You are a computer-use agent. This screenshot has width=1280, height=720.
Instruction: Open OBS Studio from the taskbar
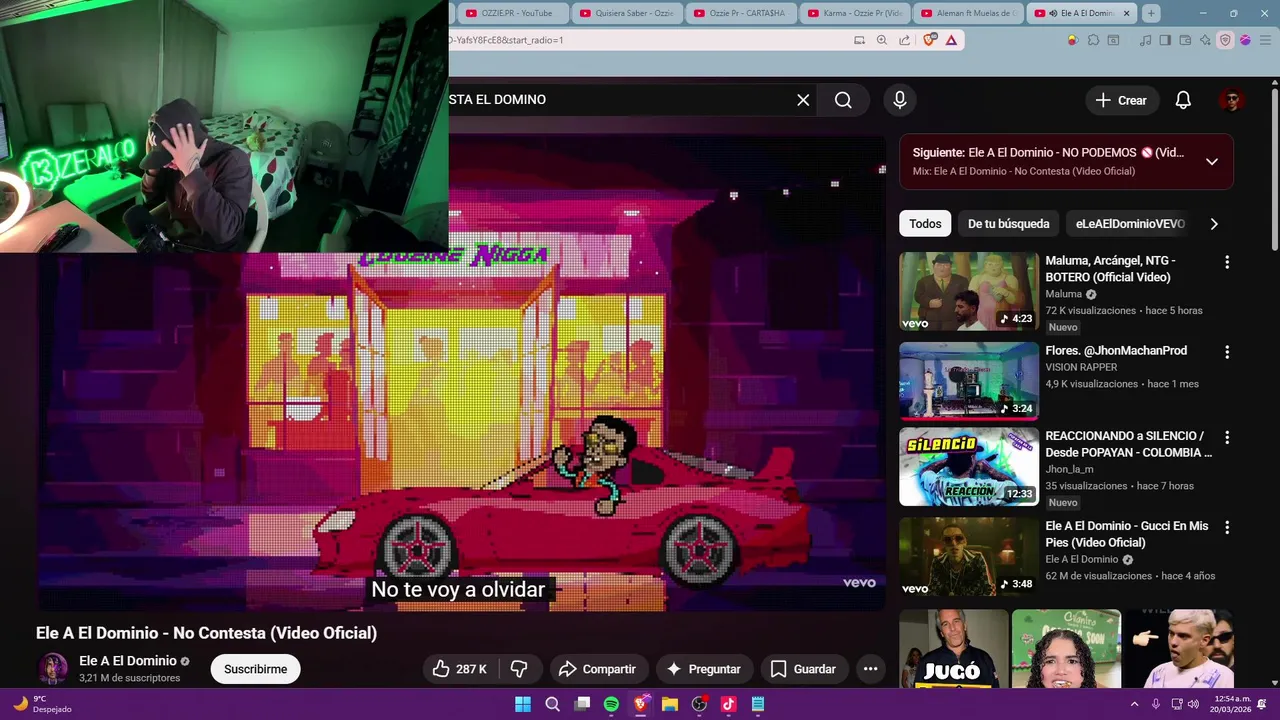(699, 704)
